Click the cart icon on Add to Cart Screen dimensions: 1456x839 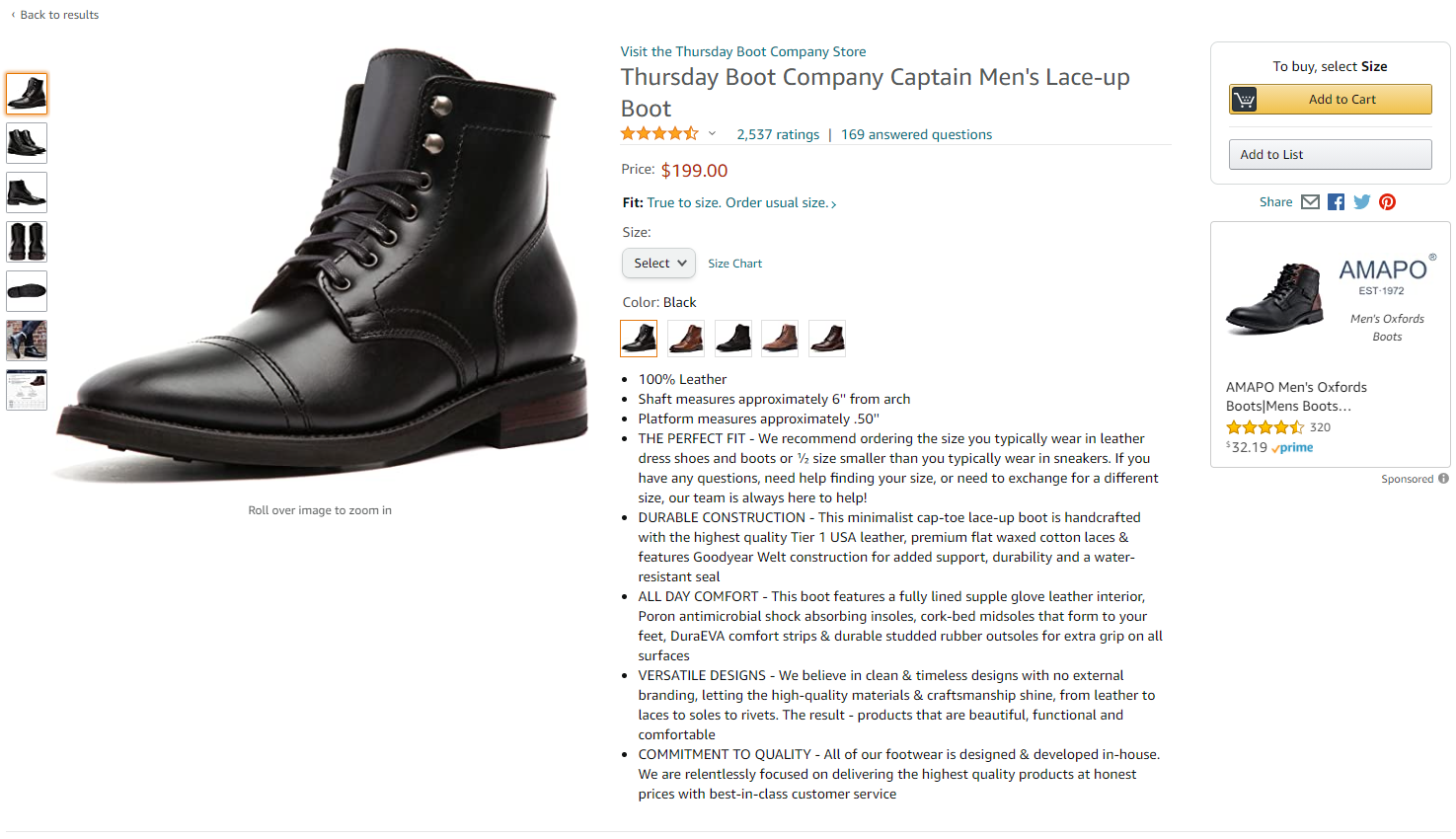tap(1245, 100)
